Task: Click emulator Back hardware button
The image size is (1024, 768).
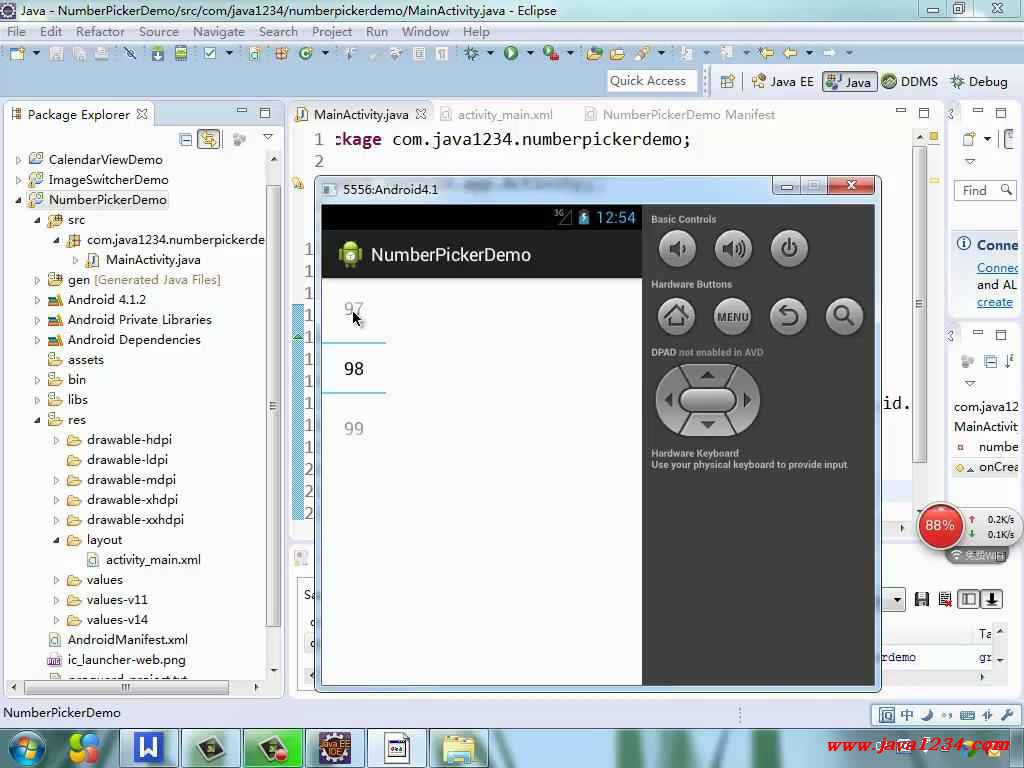Action: (x=788, y=317)
